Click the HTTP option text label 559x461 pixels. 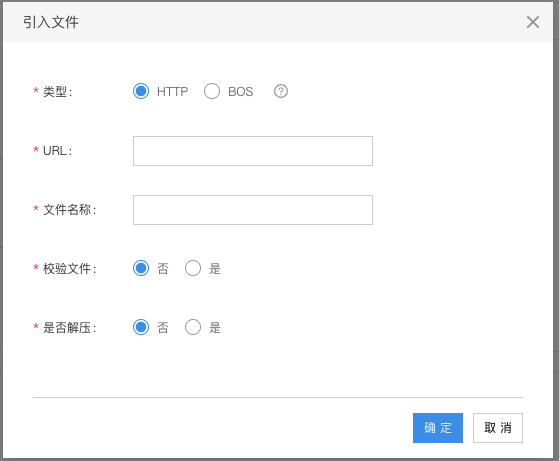pyautogui.click(x=172, y=92)
